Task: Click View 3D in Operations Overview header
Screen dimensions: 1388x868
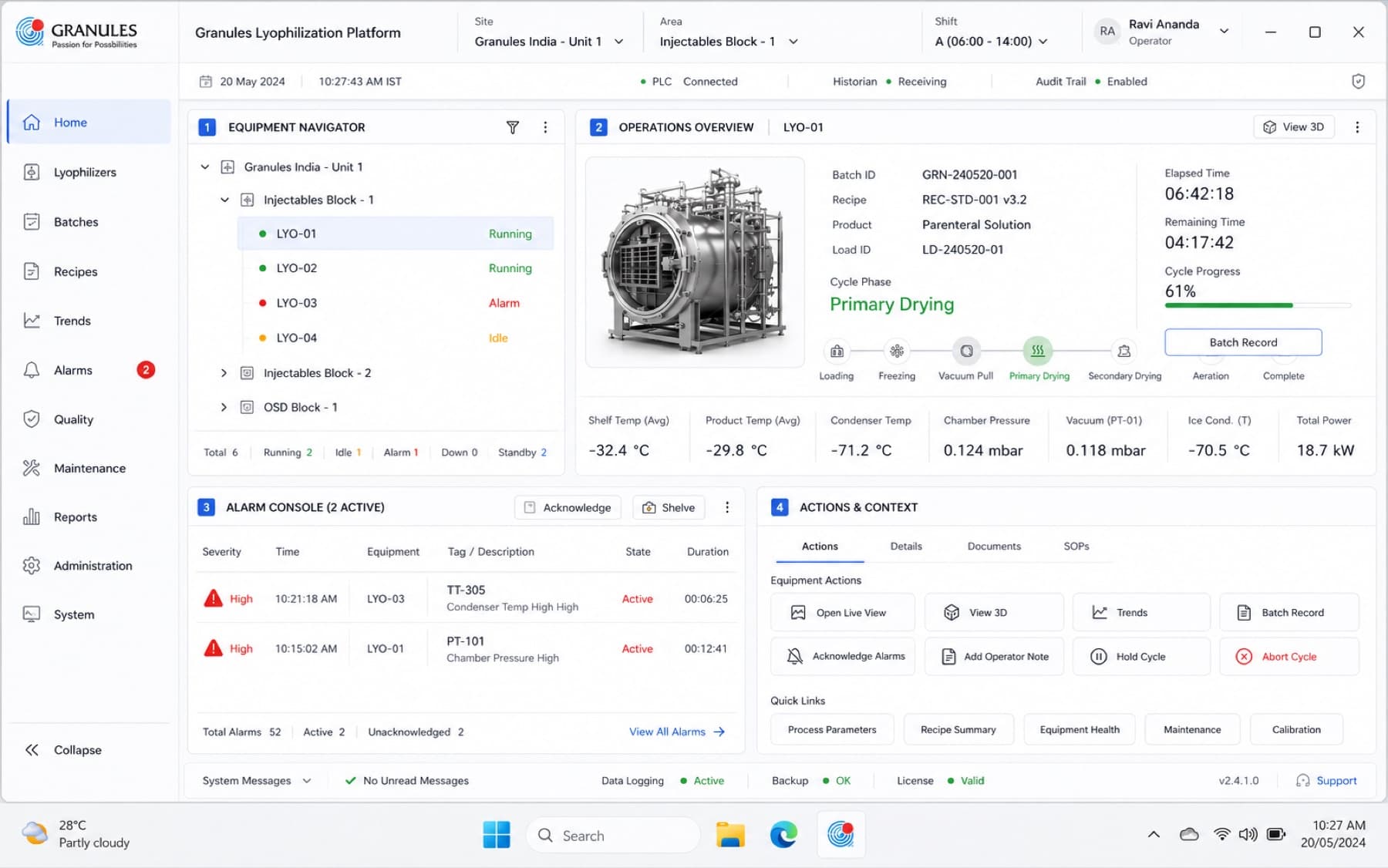Action: tap(1293, 127)
